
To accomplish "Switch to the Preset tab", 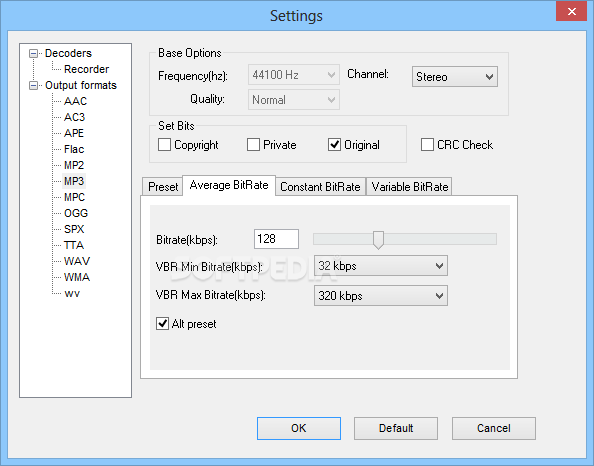I will pyautogui.click(x=163, y=187).
